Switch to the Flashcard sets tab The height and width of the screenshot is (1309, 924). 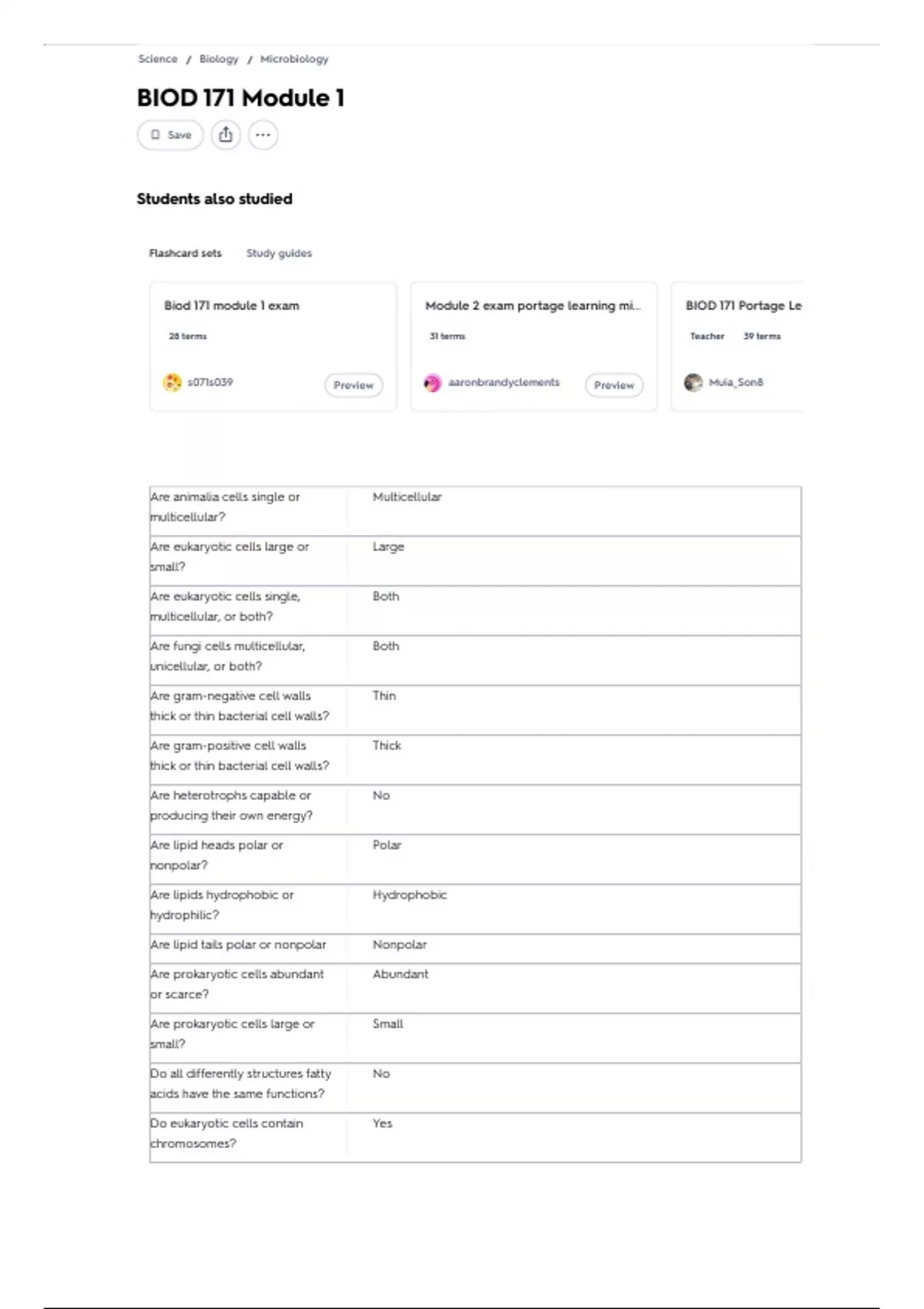[185, 253]
